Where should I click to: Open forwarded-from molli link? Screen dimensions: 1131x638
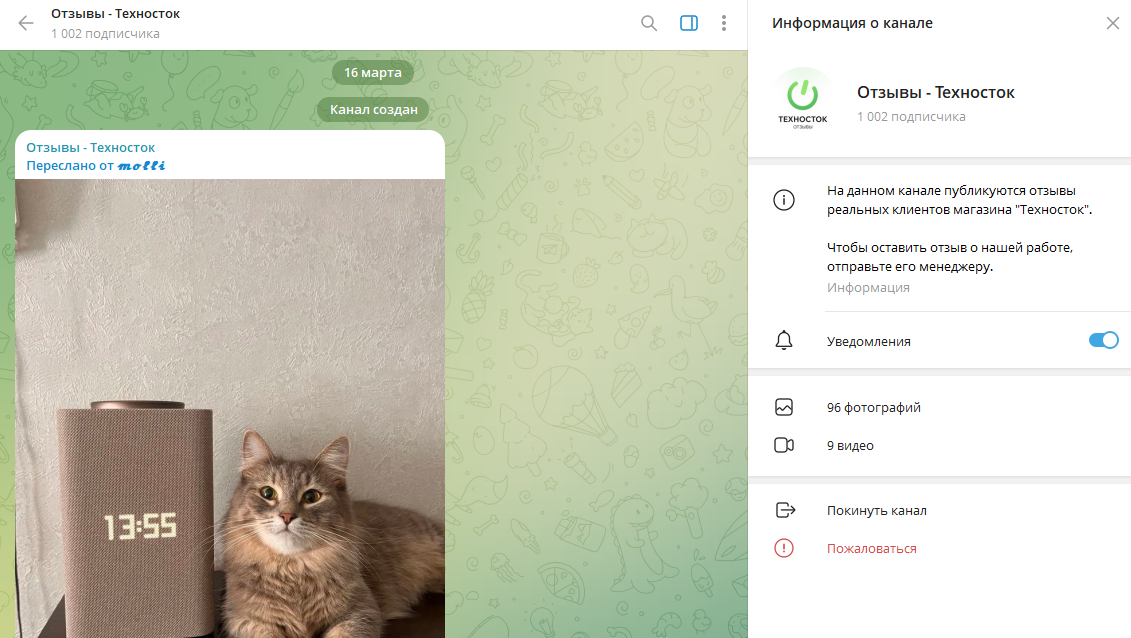click(142, 166)
